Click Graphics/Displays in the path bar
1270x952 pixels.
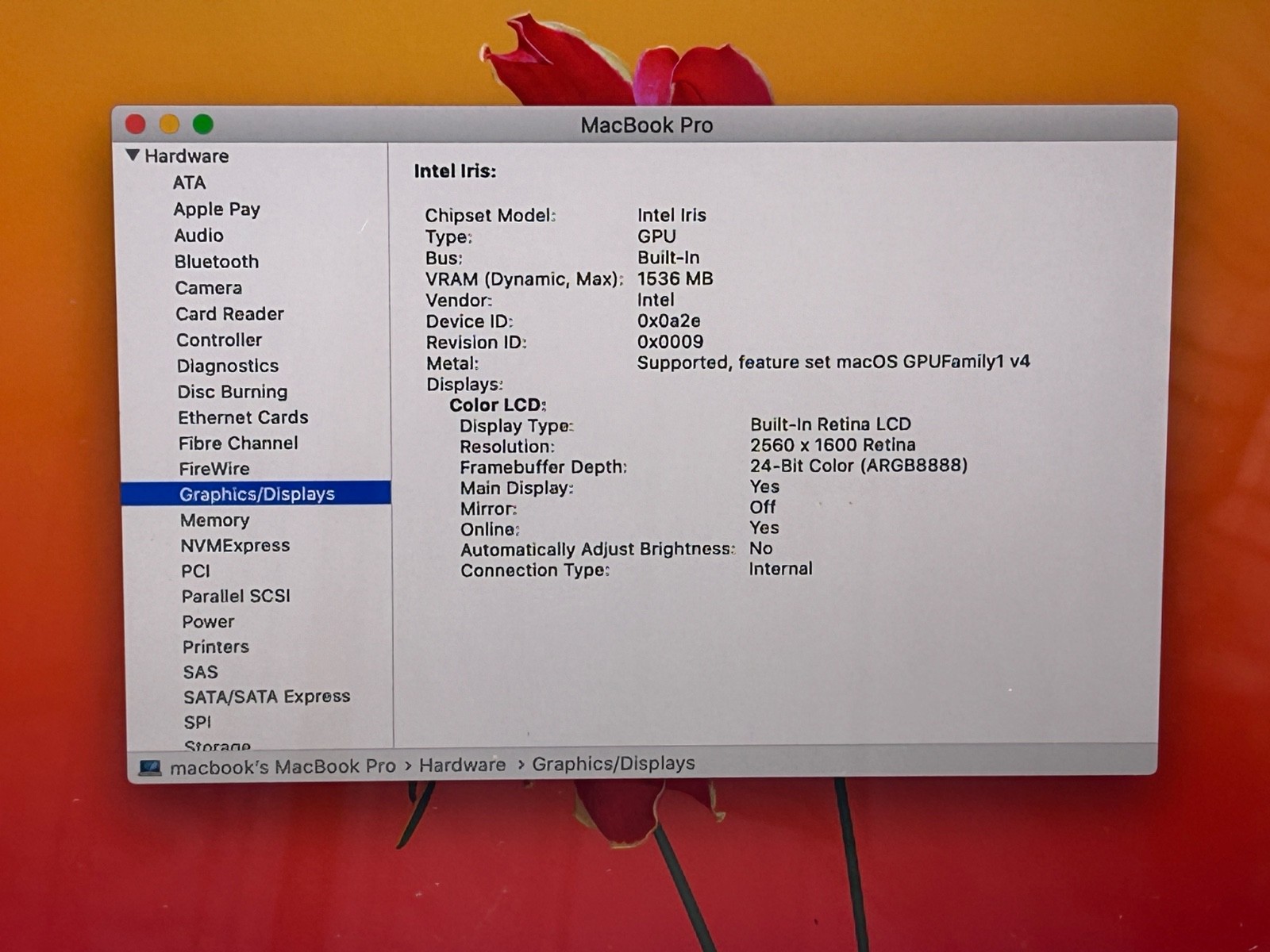(x=614, y=763)
